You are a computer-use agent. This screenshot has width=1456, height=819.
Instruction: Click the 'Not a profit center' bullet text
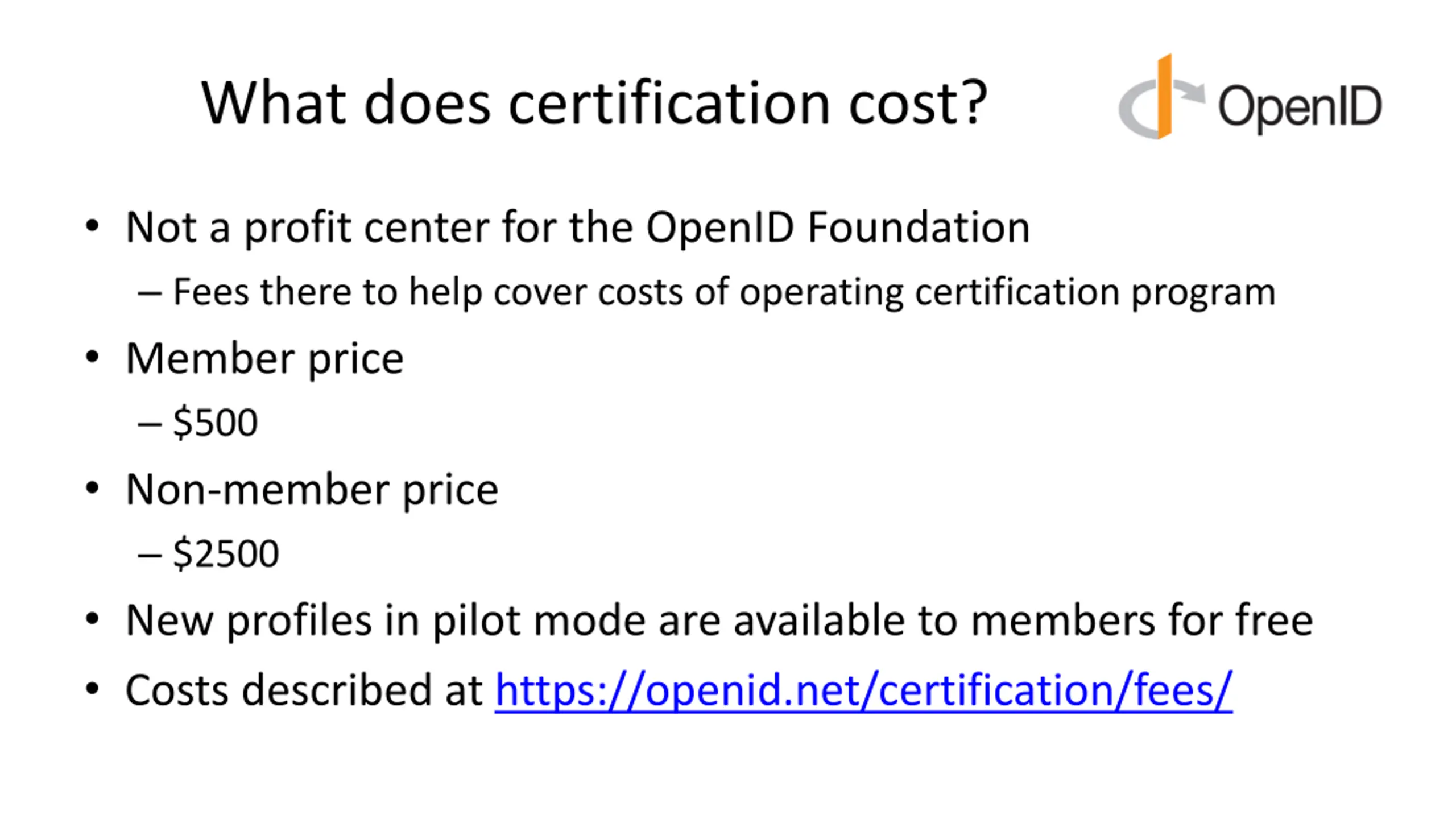pos(578,228)
